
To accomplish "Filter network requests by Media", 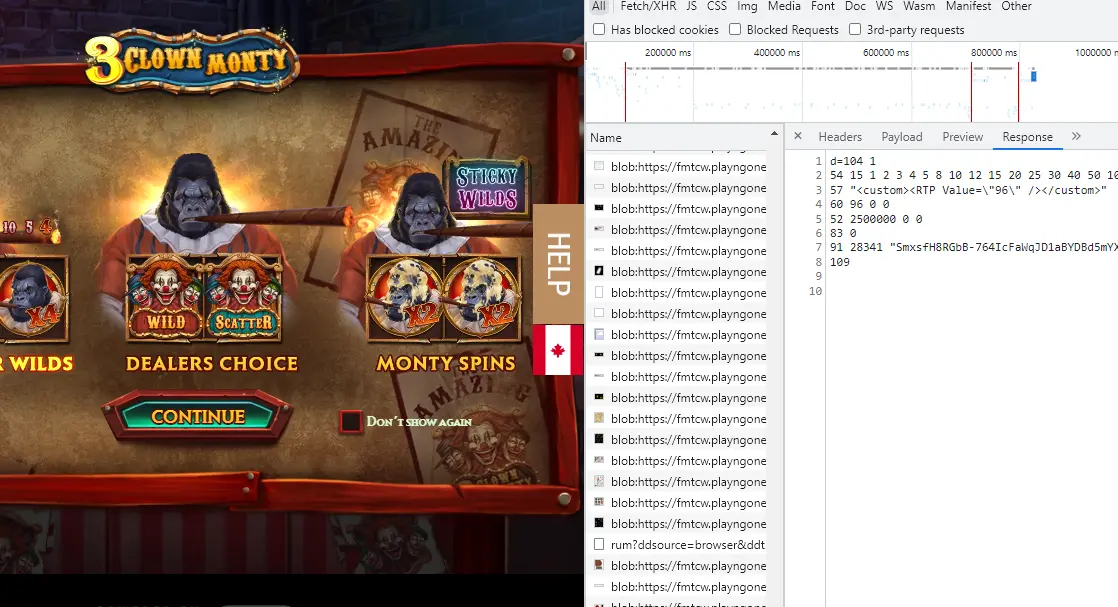I will click(784, 6).
